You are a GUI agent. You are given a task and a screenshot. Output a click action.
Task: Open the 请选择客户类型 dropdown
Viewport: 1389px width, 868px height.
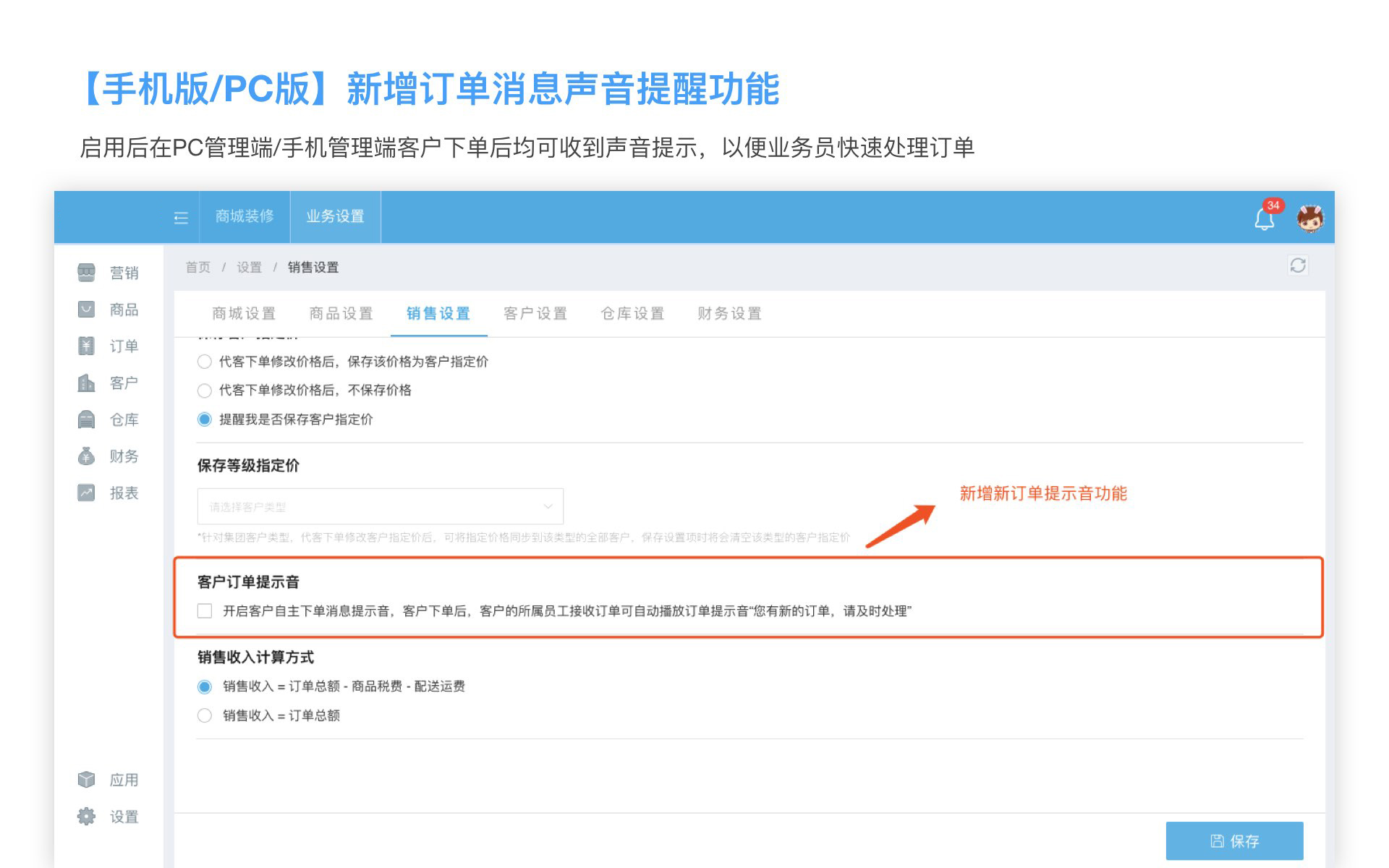pos(380,506)
